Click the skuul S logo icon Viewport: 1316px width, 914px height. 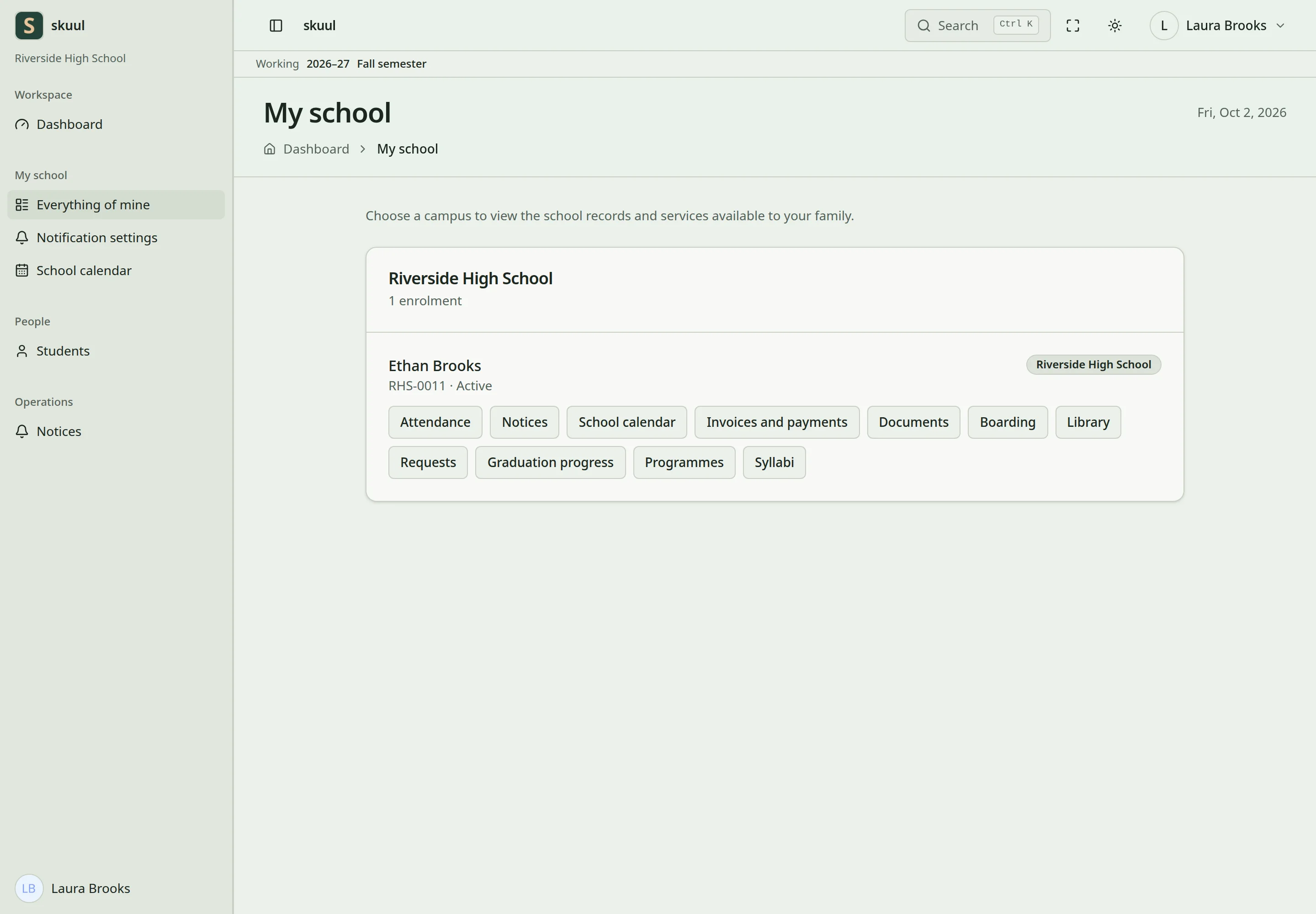coord(29,26)
